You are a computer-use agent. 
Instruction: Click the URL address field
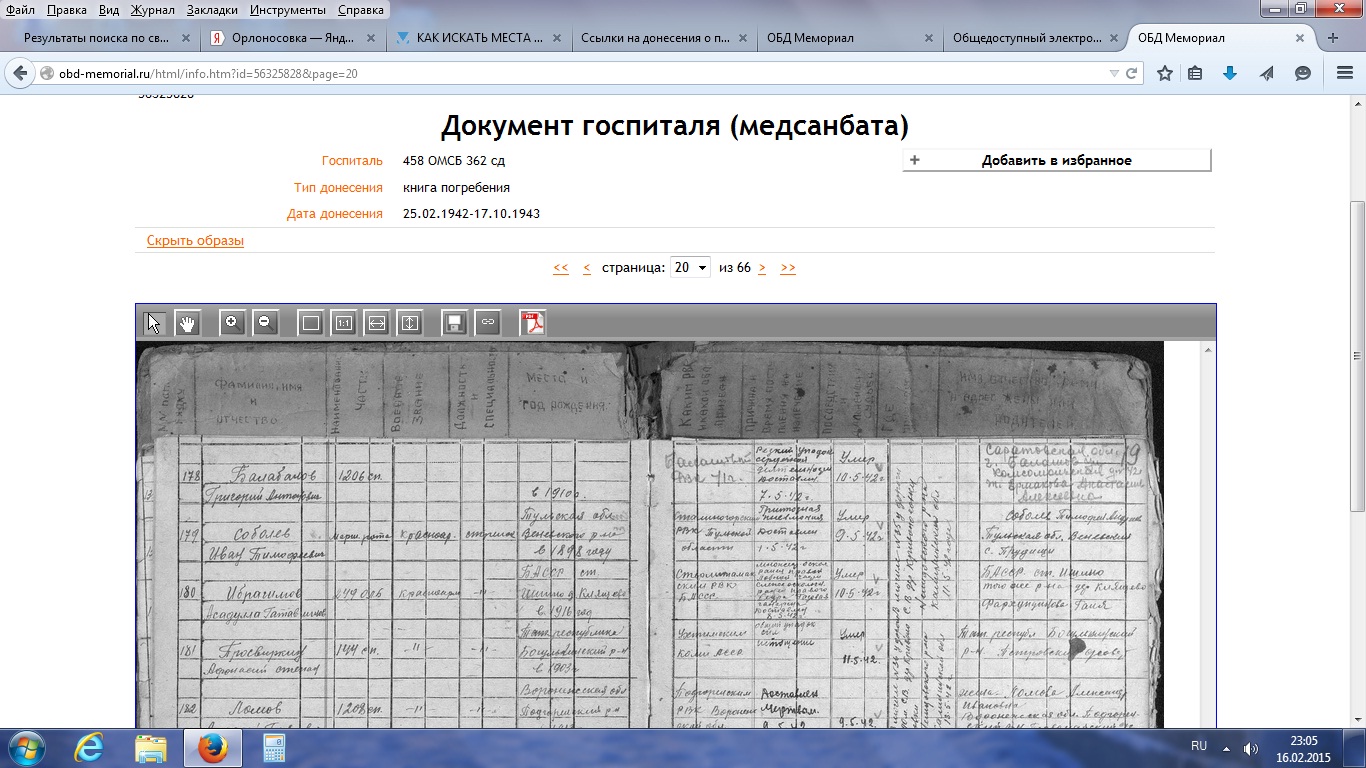pos(580,74)
